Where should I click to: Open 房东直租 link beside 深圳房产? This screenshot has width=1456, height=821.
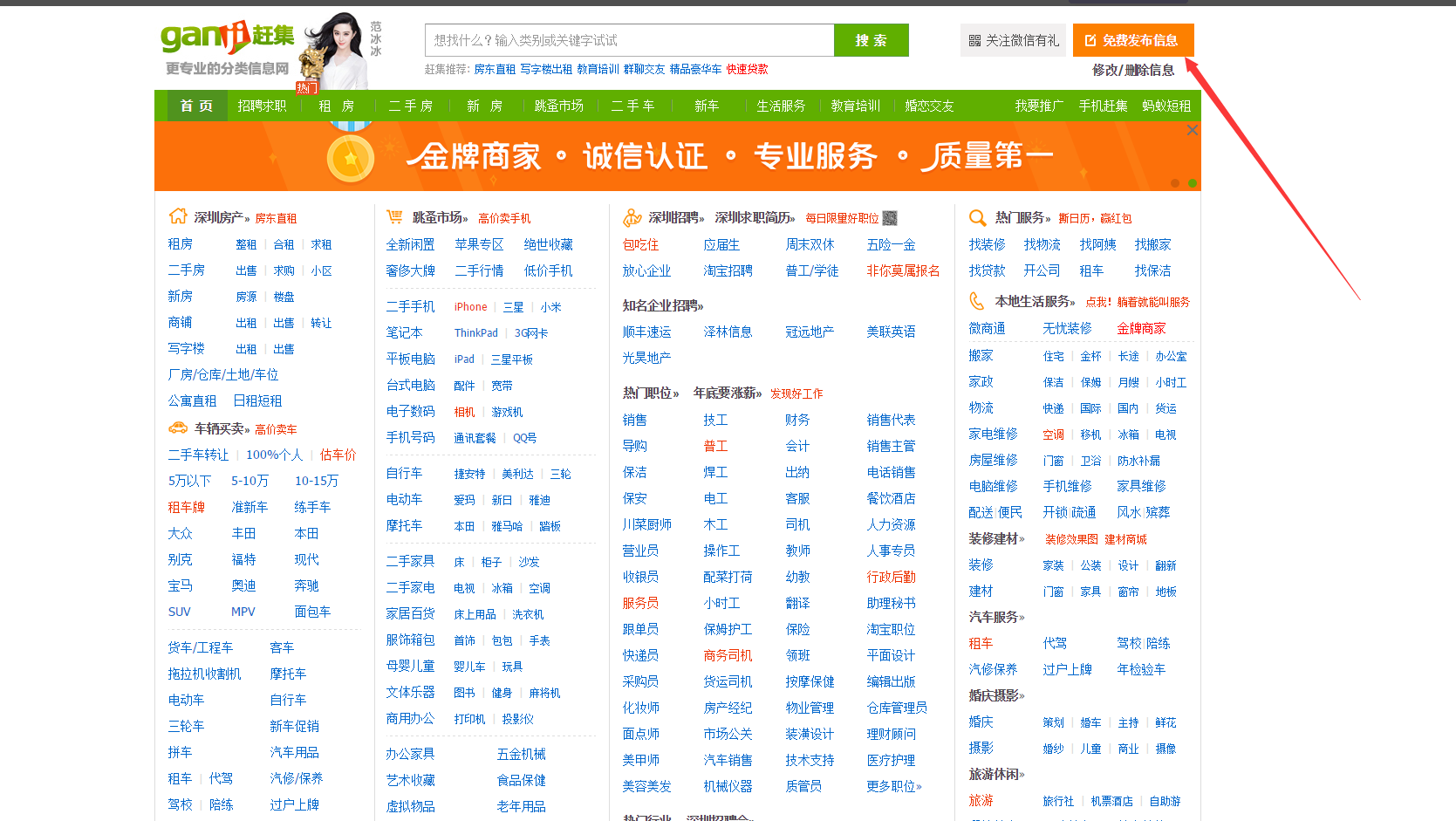(x=276, y=218)
